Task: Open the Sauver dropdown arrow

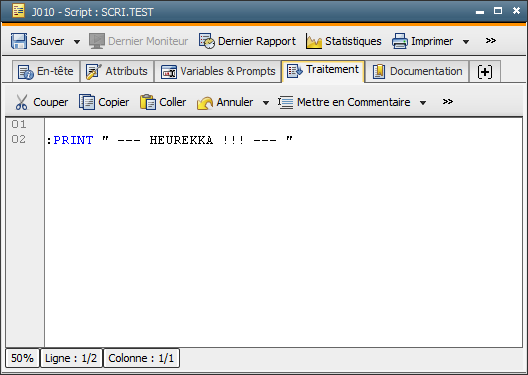Action: click(x=77, y=42)
